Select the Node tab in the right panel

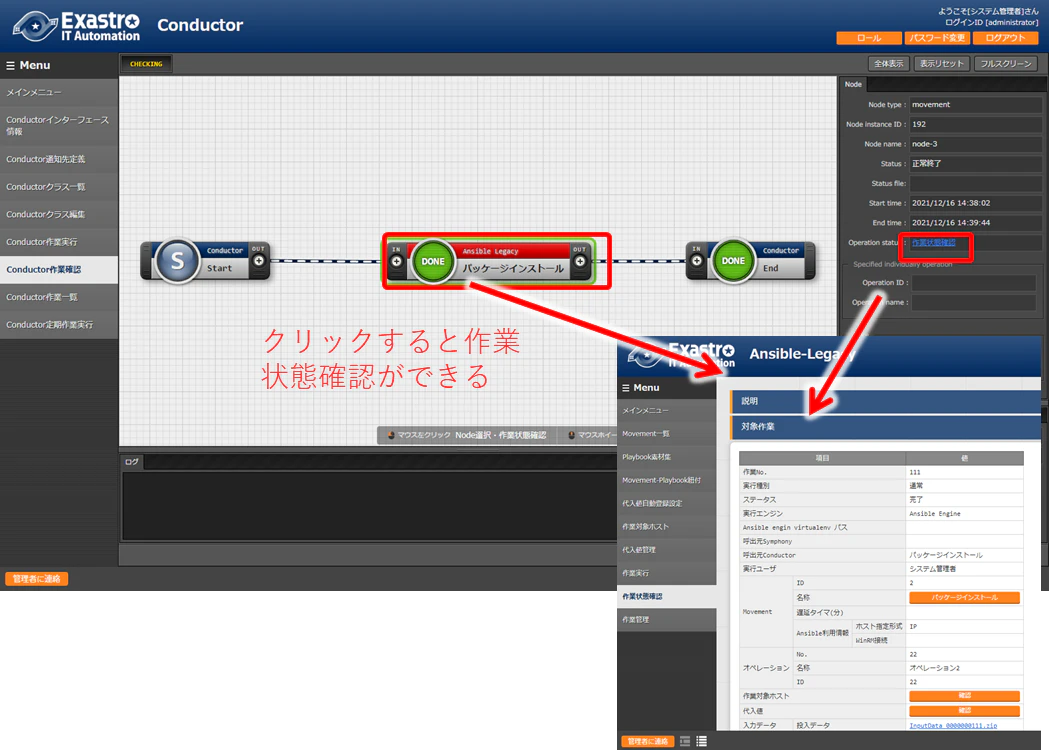[x=853, y=84]
